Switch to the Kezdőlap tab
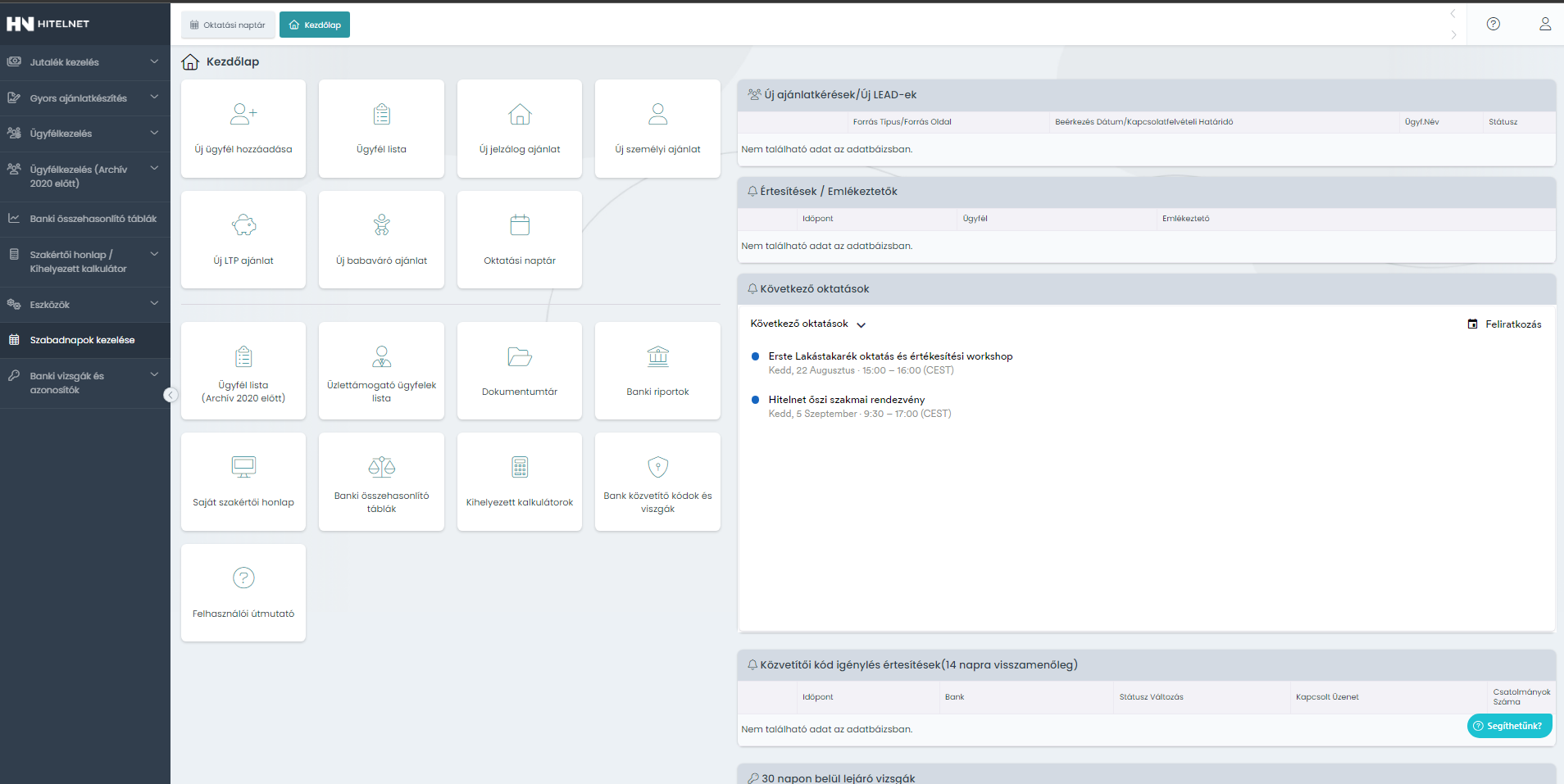 tap(315, 25)
